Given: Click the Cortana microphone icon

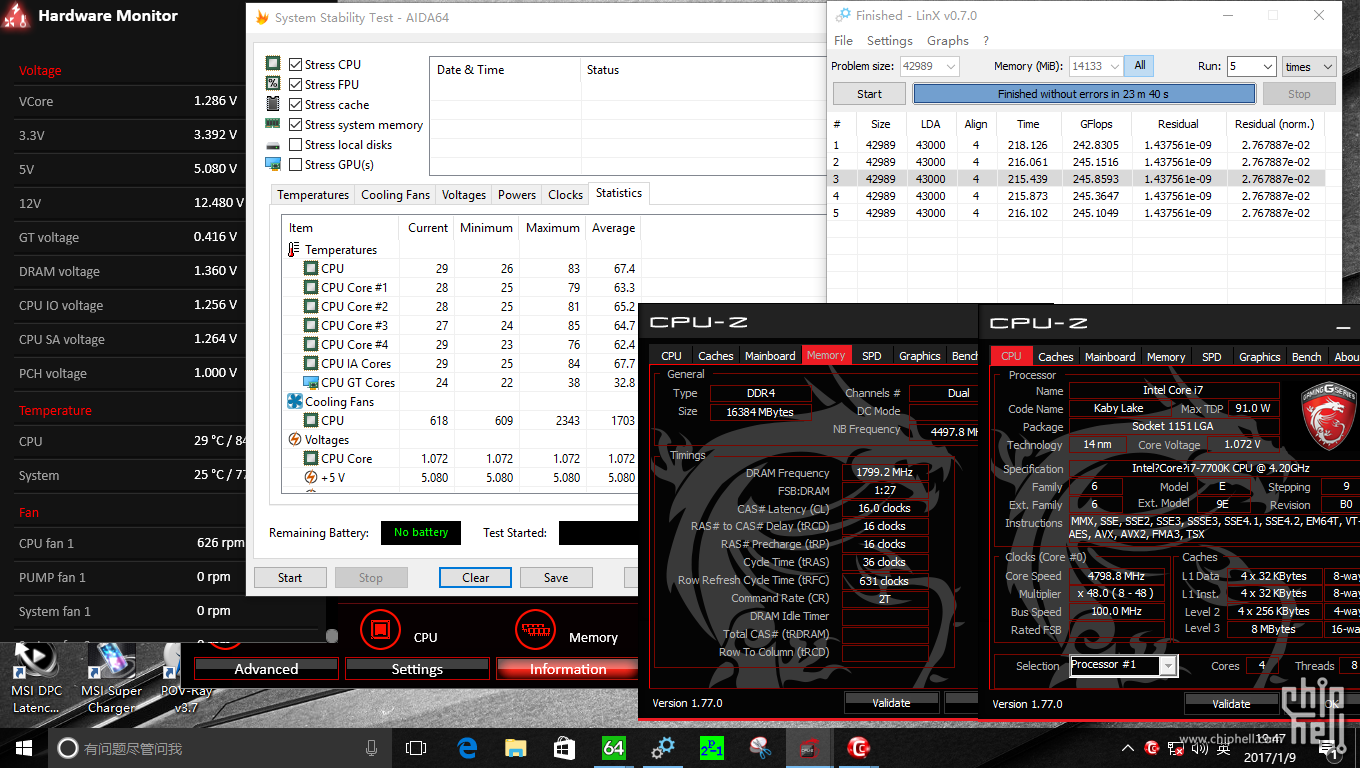Looking at the screenshot, I should [x=371, y=748].
